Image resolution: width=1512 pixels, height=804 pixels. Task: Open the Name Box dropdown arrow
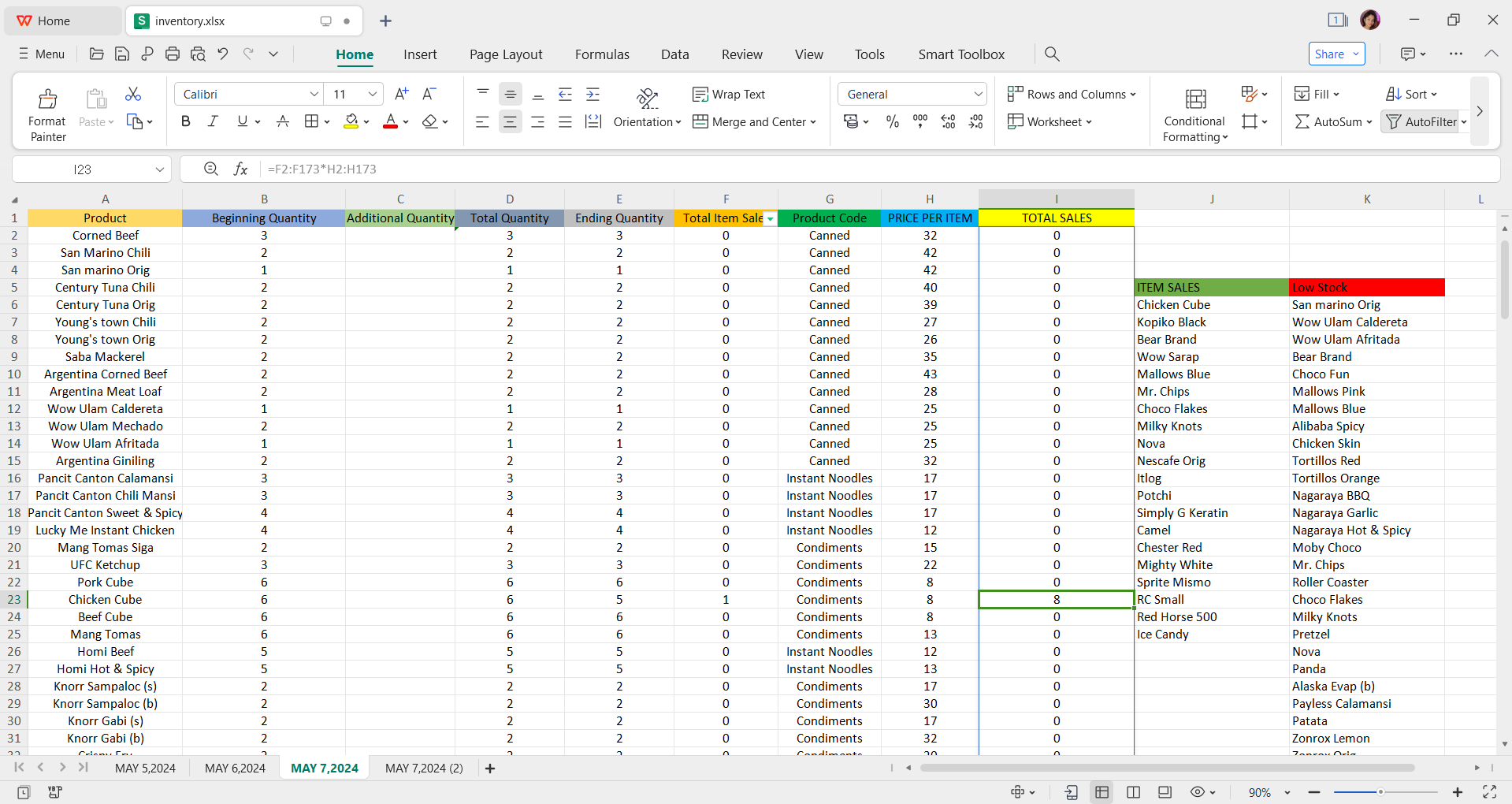160,169
